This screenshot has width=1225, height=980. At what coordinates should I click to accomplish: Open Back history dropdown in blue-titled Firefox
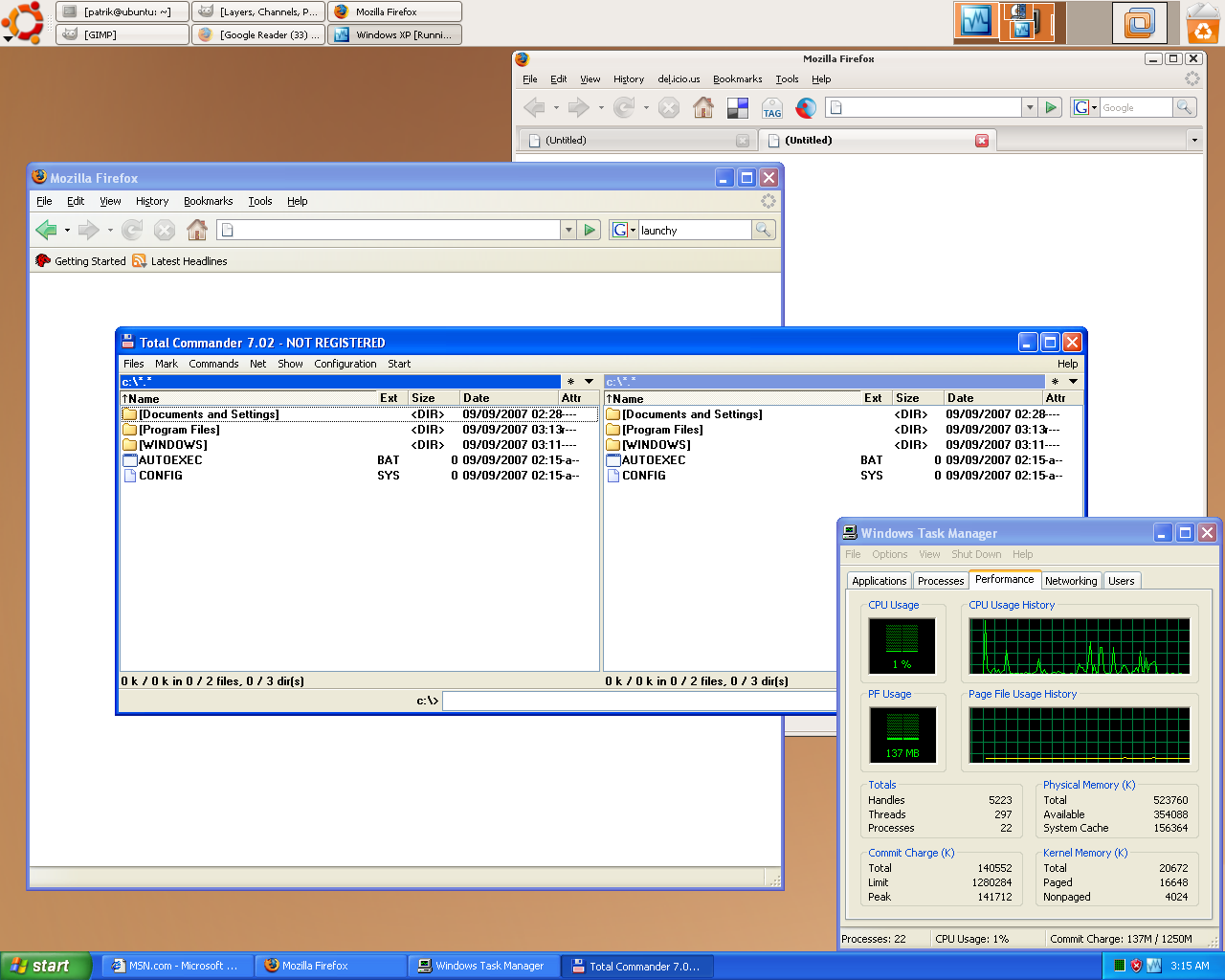pos(67,231)
